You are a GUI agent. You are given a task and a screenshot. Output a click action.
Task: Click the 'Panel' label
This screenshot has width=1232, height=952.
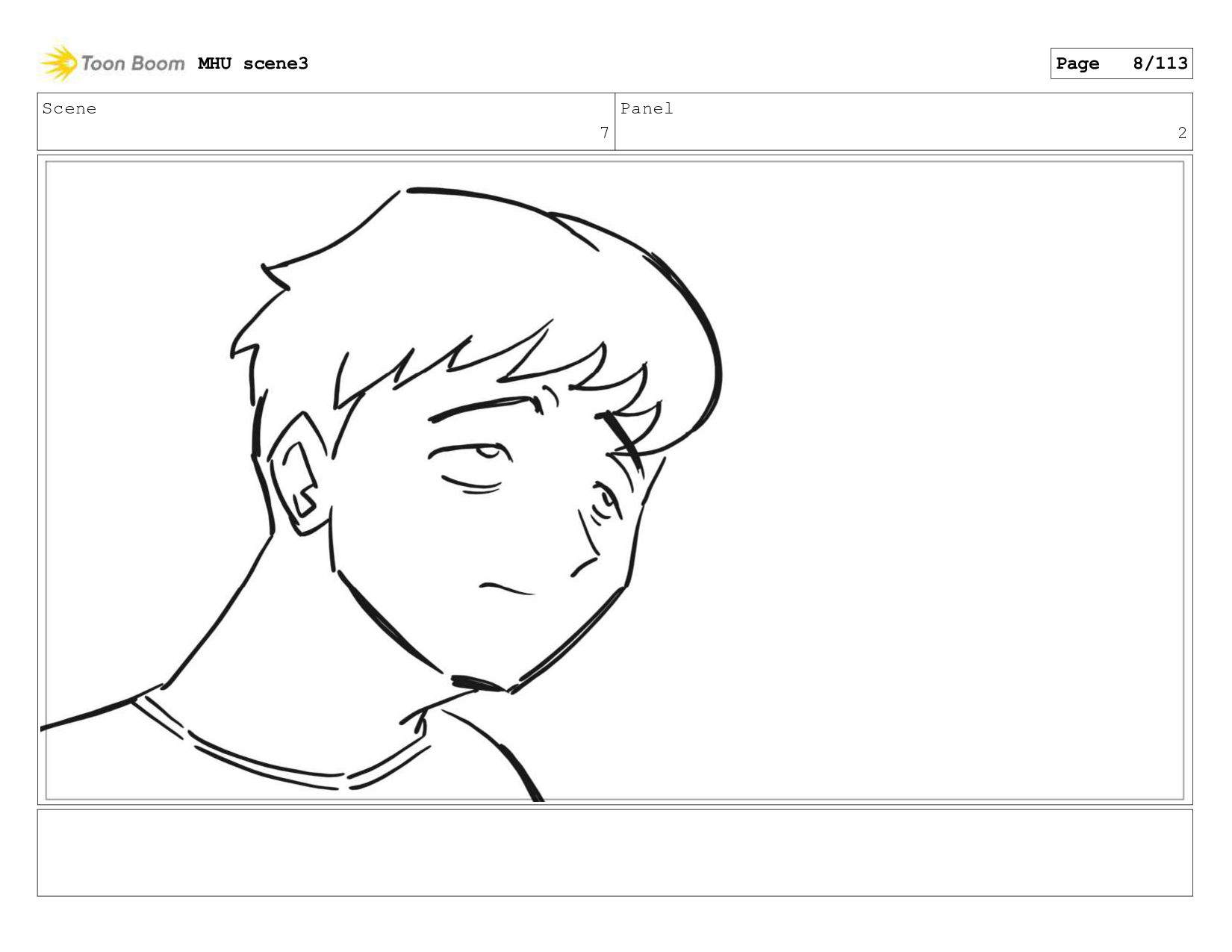(647, 109)
